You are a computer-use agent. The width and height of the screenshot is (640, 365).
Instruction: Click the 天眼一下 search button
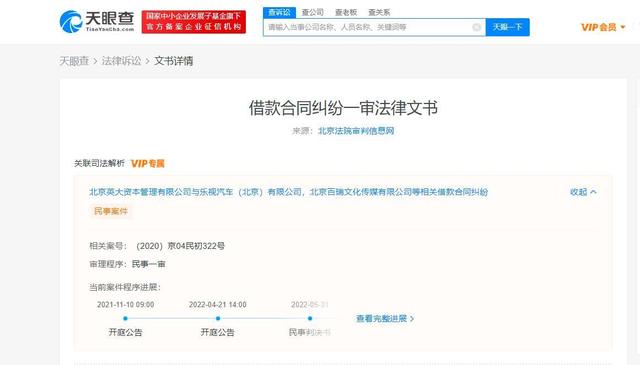(507, 27)
